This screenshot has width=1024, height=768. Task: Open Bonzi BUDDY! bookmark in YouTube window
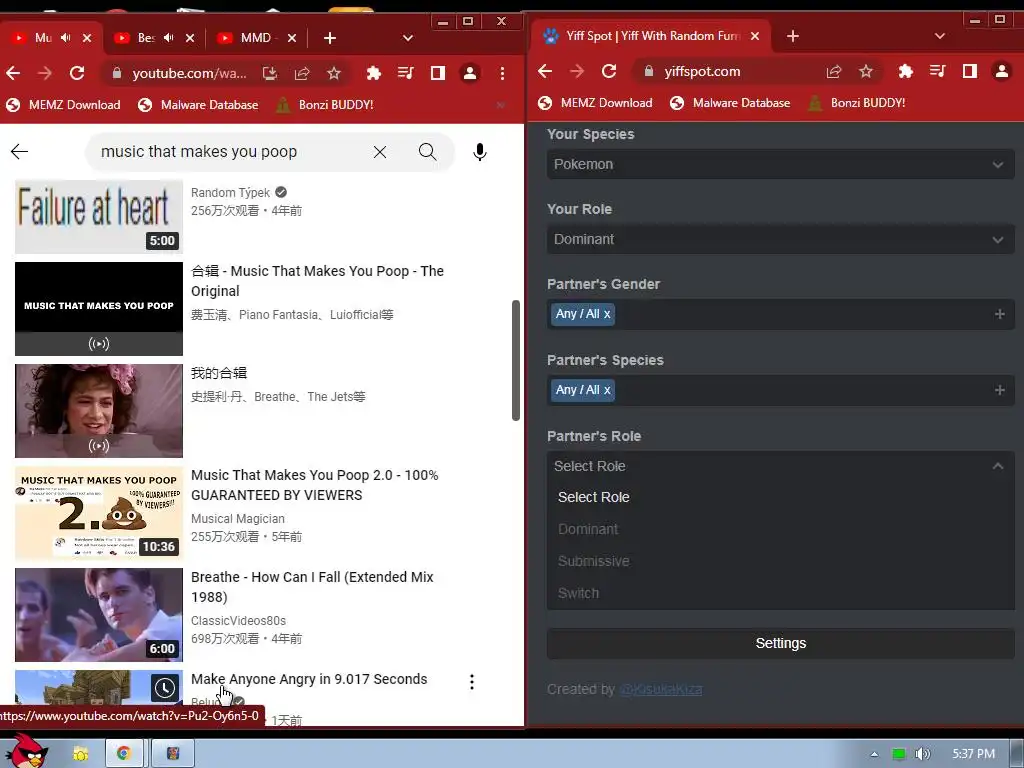tap(325, 104)
